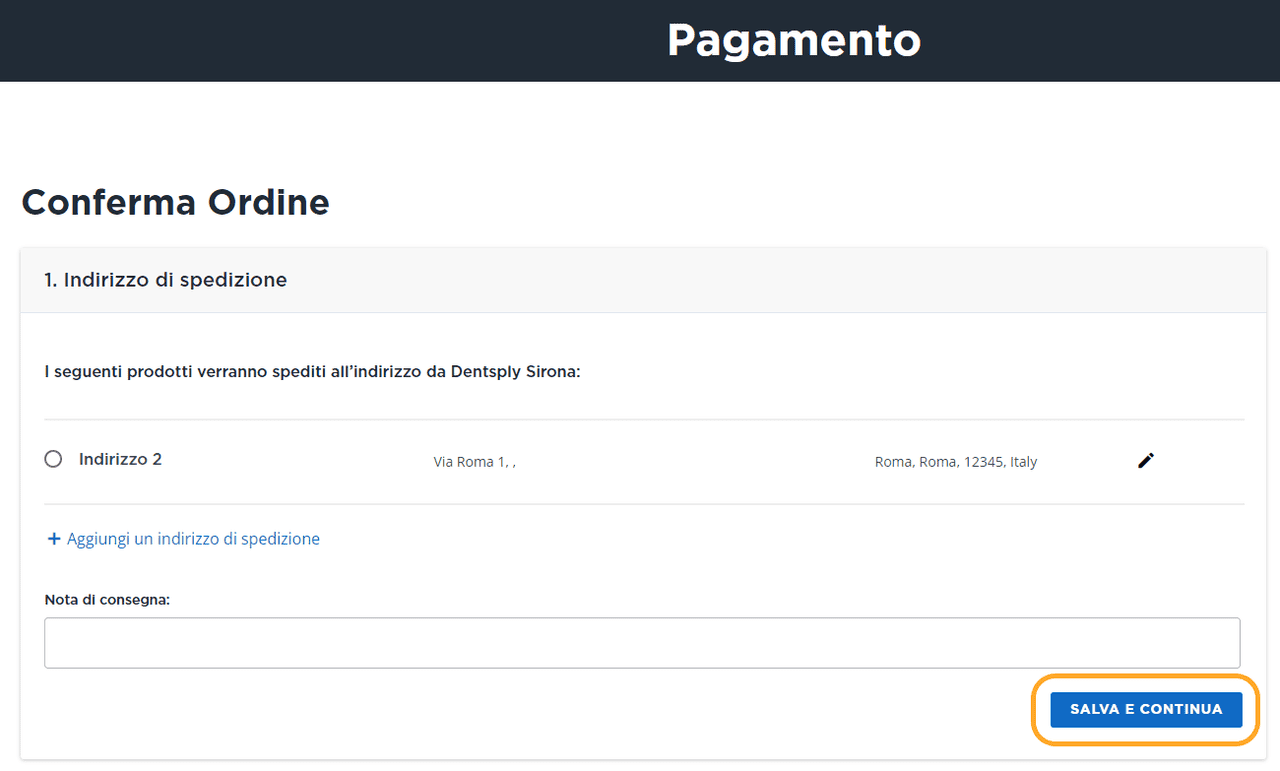
Task: Click the 1. Indirizzo di spedizione section header
Action: [x=165, y=280]
